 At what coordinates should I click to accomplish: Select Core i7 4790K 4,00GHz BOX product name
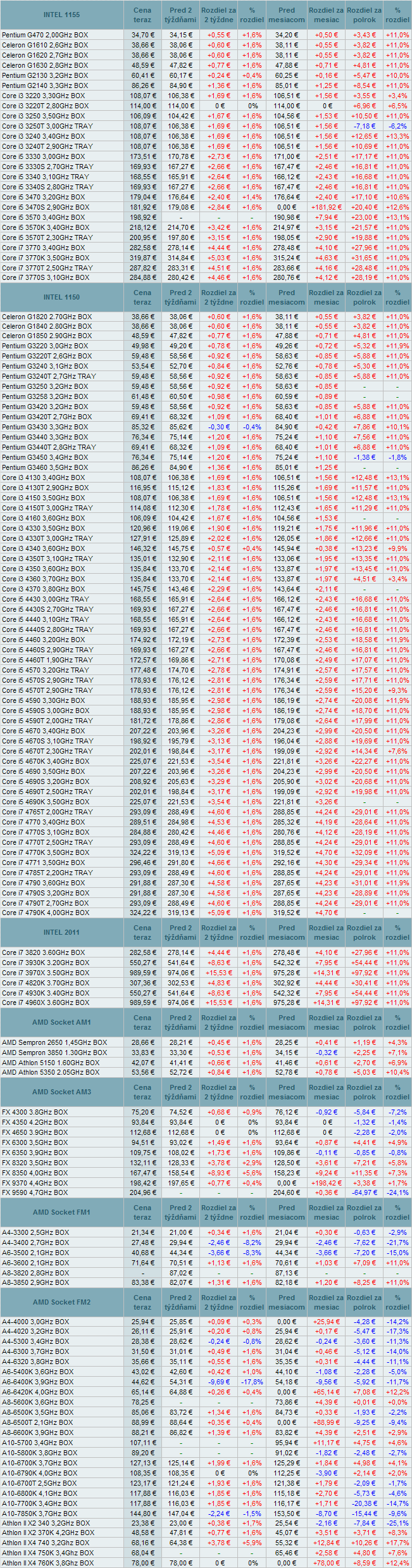(46, 913)
